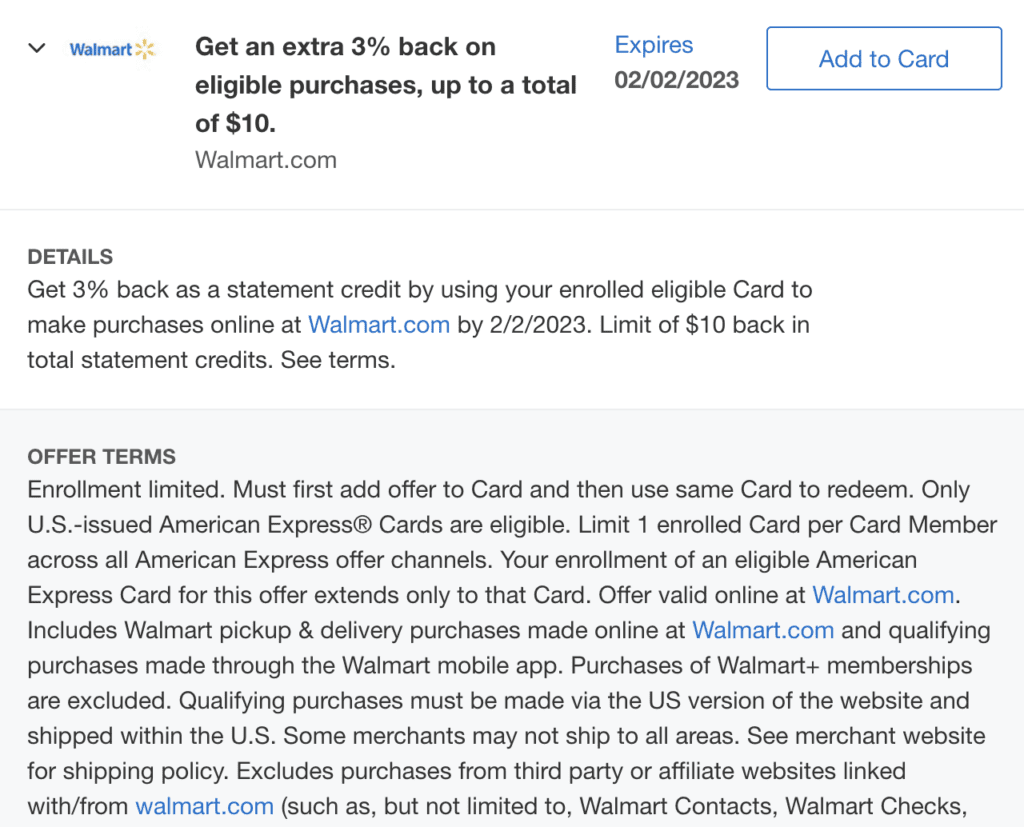This screenshot has width=1024, height=827.
Task: Open the Walmart.com link in Details paragraph
Action: click(x=379, y=325)
